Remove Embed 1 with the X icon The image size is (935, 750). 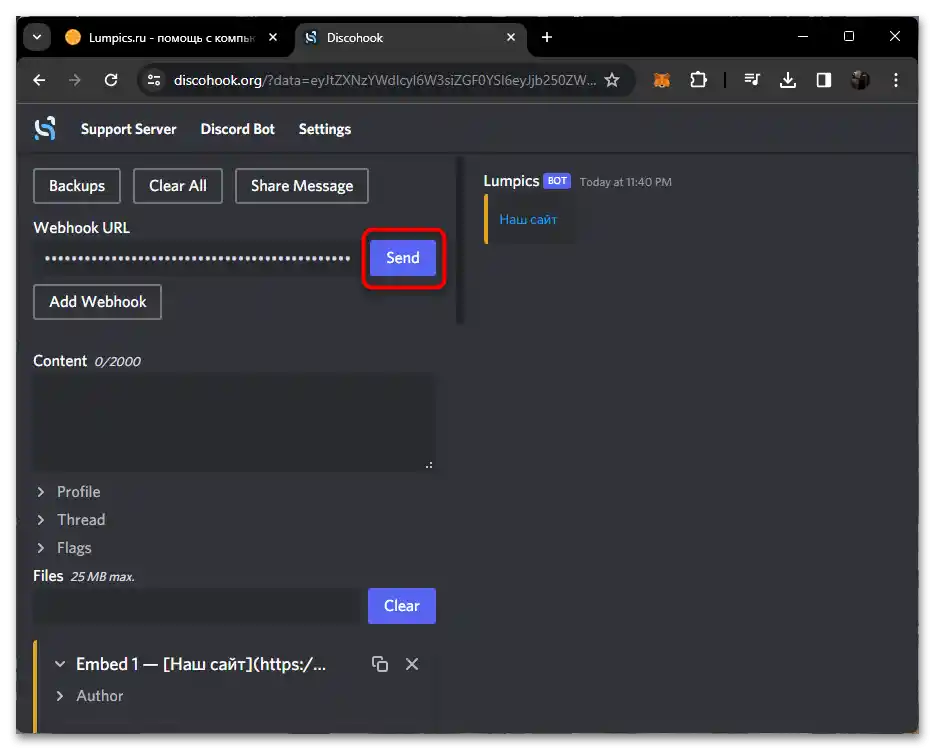[412, 664]
